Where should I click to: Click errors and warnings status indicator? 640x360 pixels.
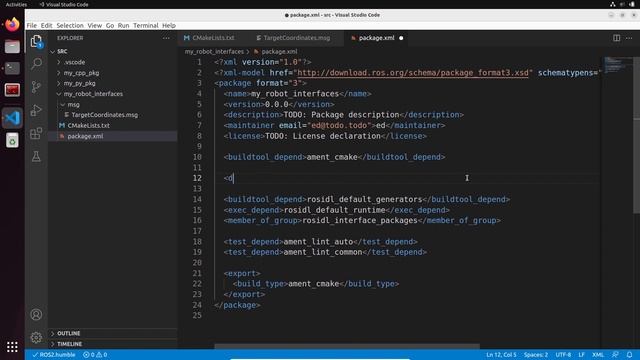pos(95,355)
